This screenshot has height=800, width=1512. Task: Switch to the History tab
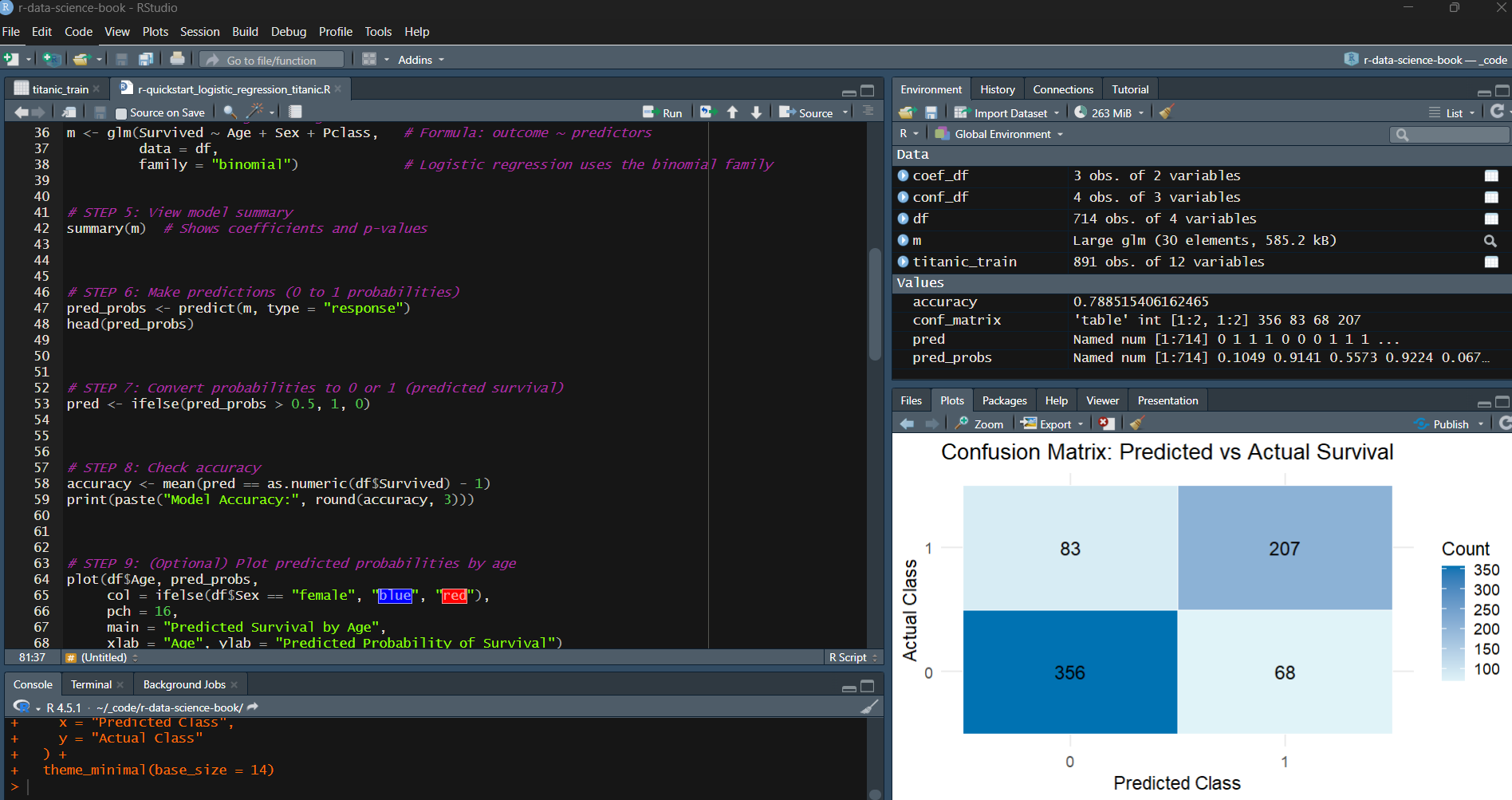tap(997, 89)
